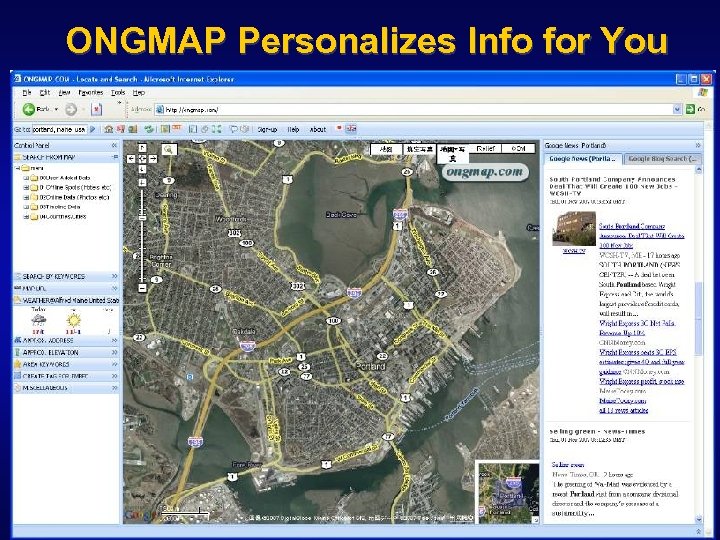Open the View menu

(x=64, y=93)
